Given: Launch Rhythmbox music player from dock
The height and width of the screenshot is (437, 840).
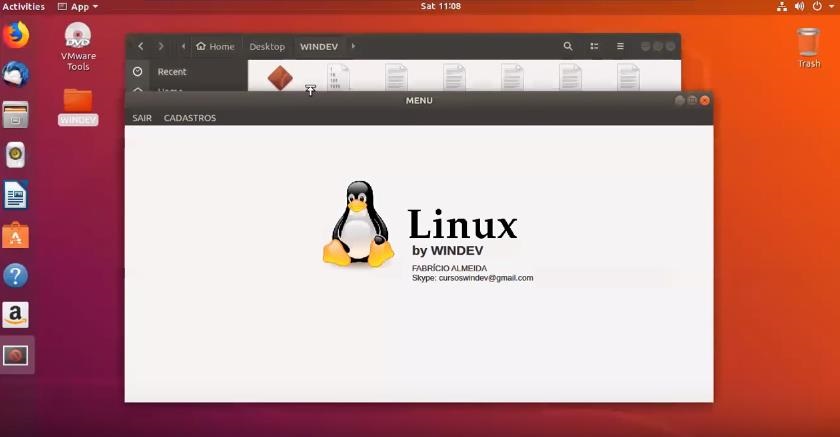Looking at the screenshot, I should click(16, 155).
